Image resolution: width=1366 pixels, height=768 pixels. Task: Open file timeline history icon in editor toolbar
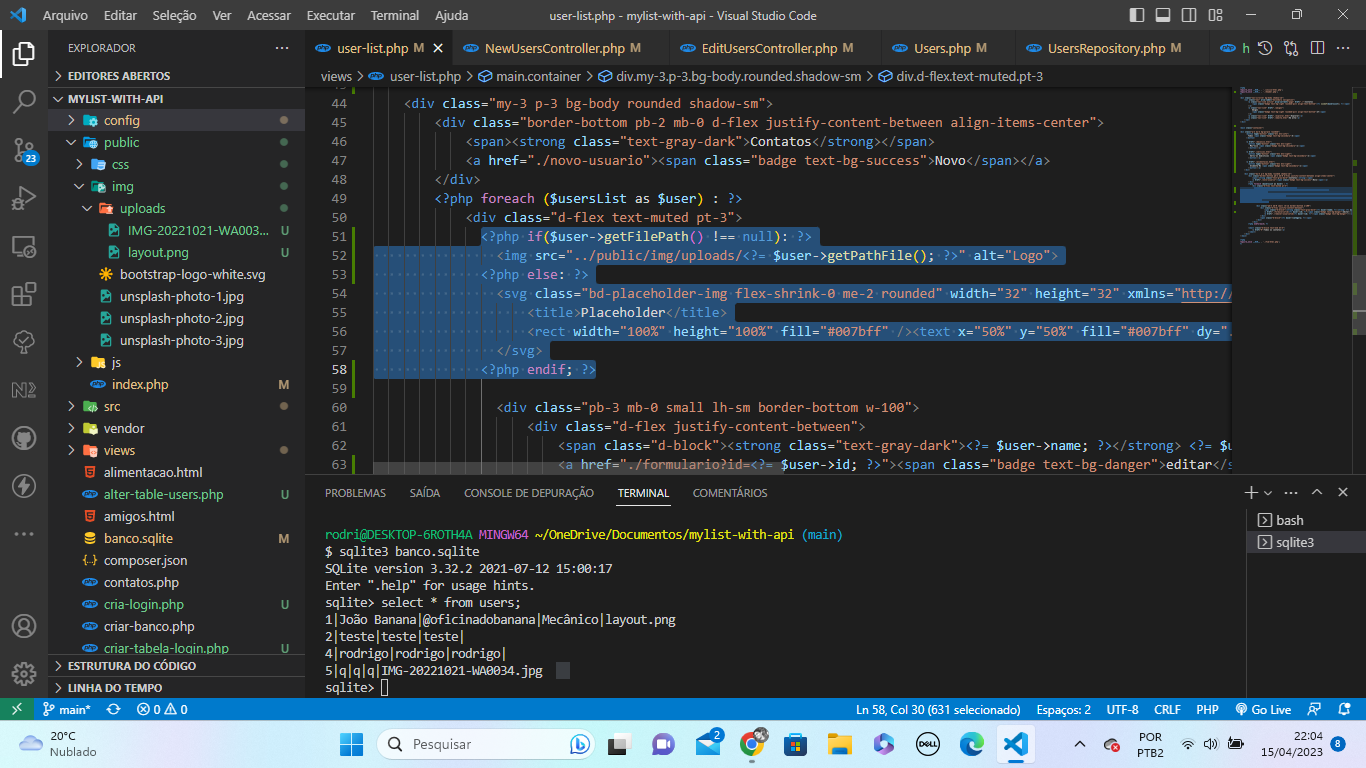pos(1265,48)
